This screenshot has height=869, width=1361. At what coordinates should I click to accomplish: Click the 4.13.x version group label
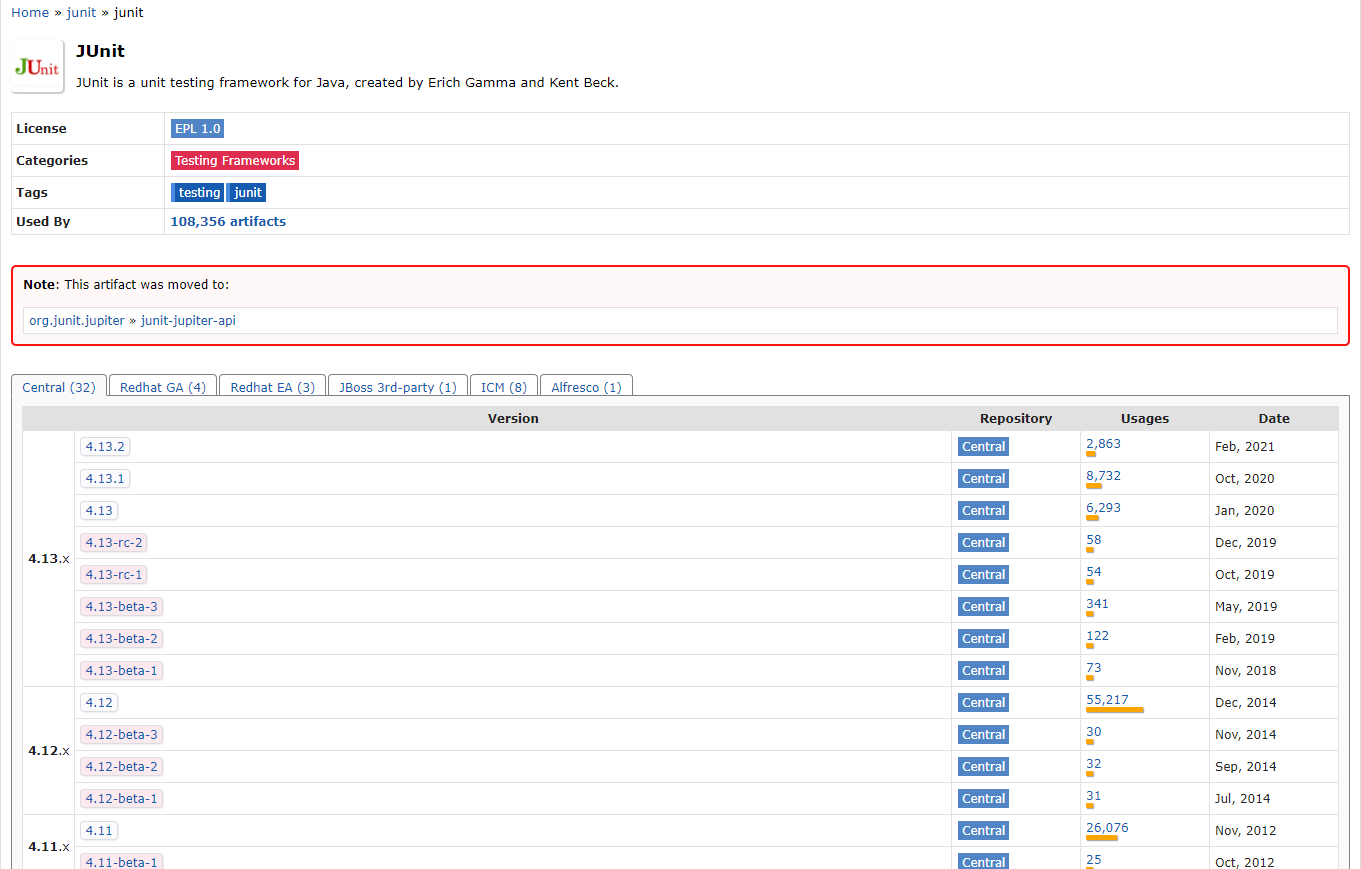49,559
